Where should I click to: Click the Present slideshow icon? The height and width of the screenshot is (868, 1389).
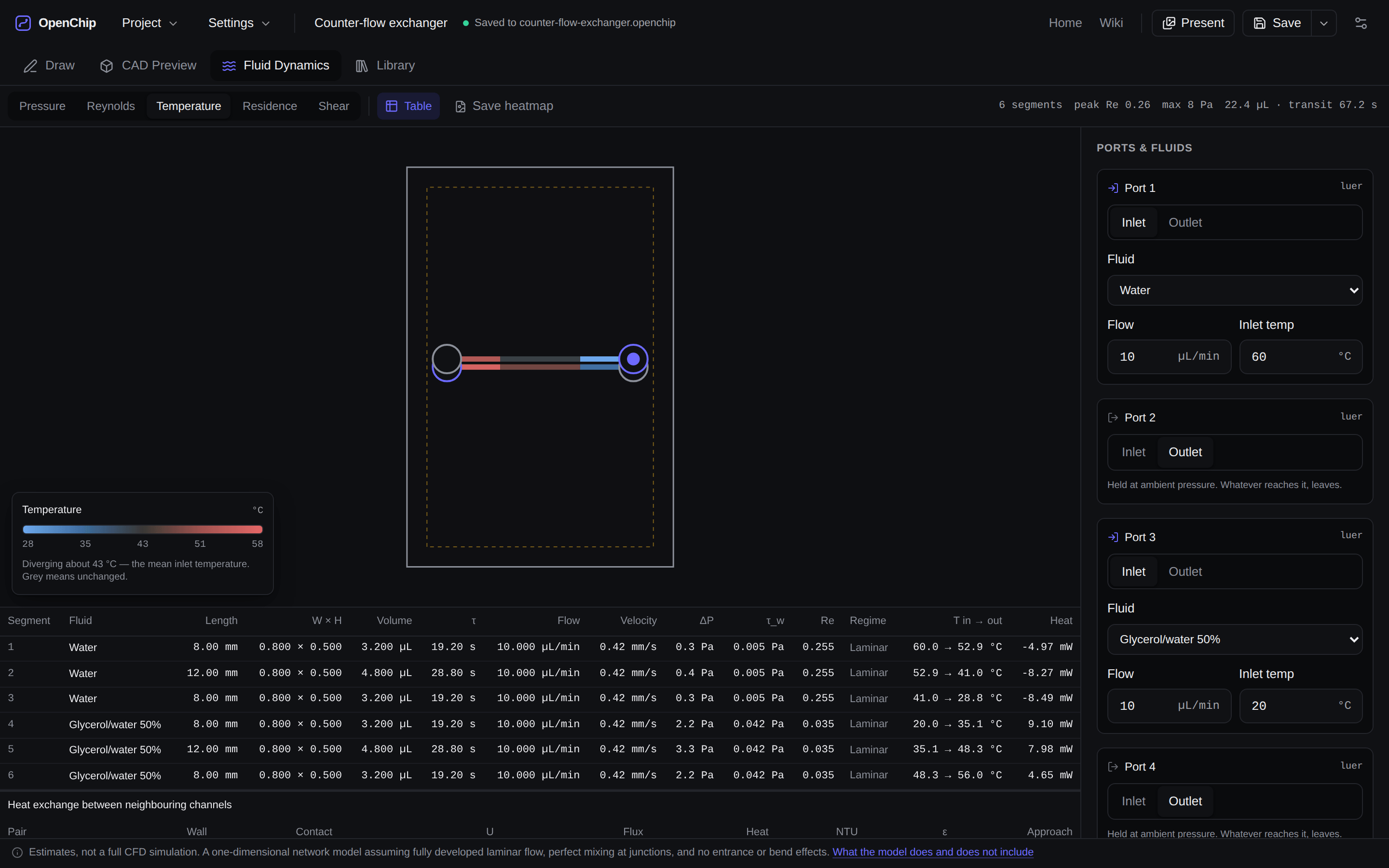pos(1169,23)
